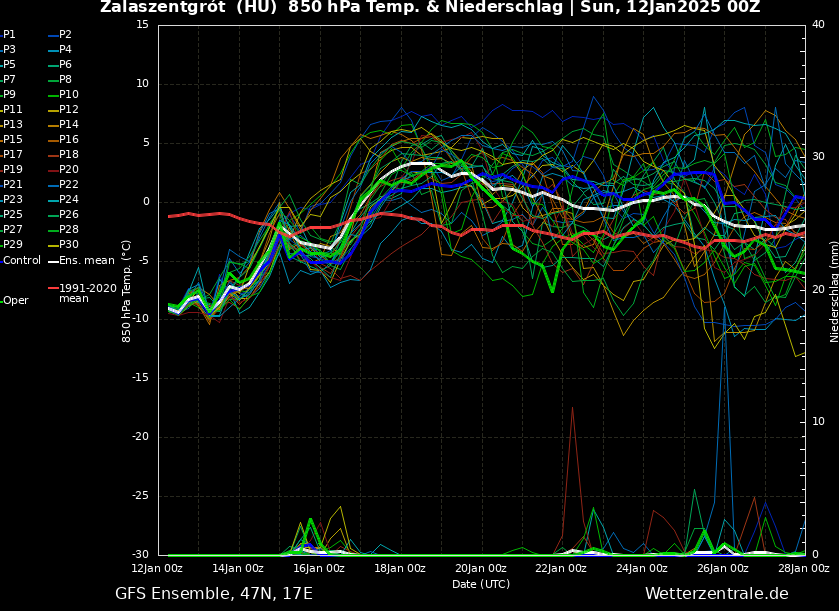Click the Oper legend entry
The image size is (839, 611).
point(16,301)
